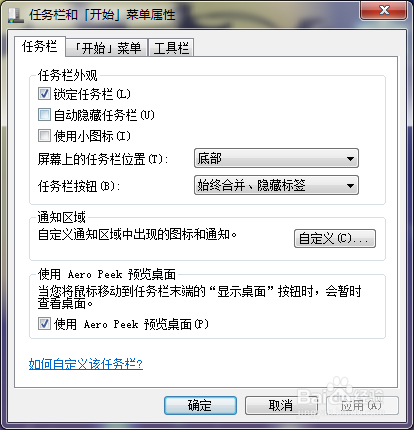Click the 屏幕上的任务栏位置(T) label
Viewport: 414px width, 430px height.
[103, 159]
